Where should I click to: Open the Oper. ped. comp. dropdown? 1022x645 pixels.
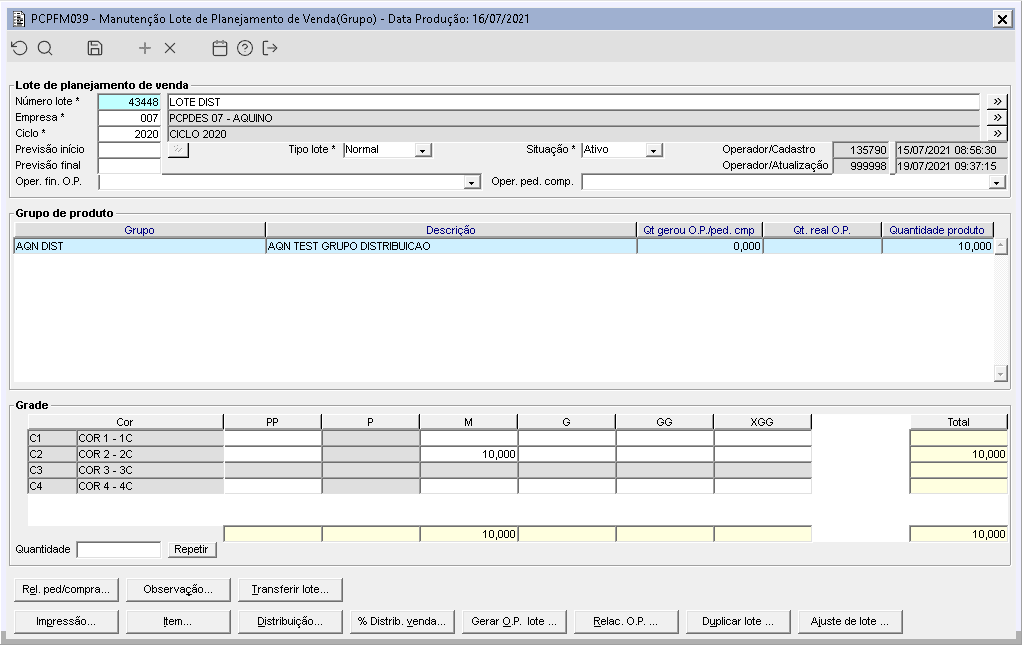pos(997,182)
